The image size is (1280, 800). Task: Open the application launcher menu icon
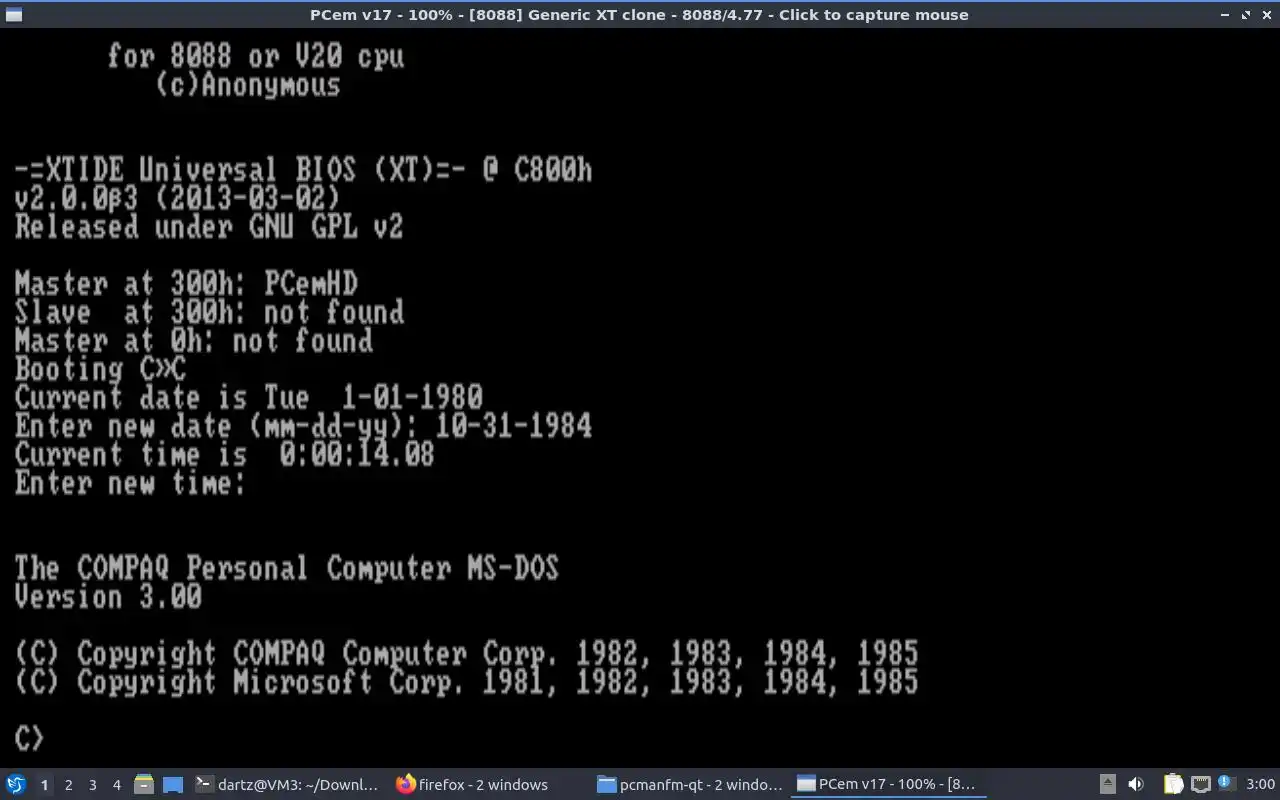click(16, 784)
